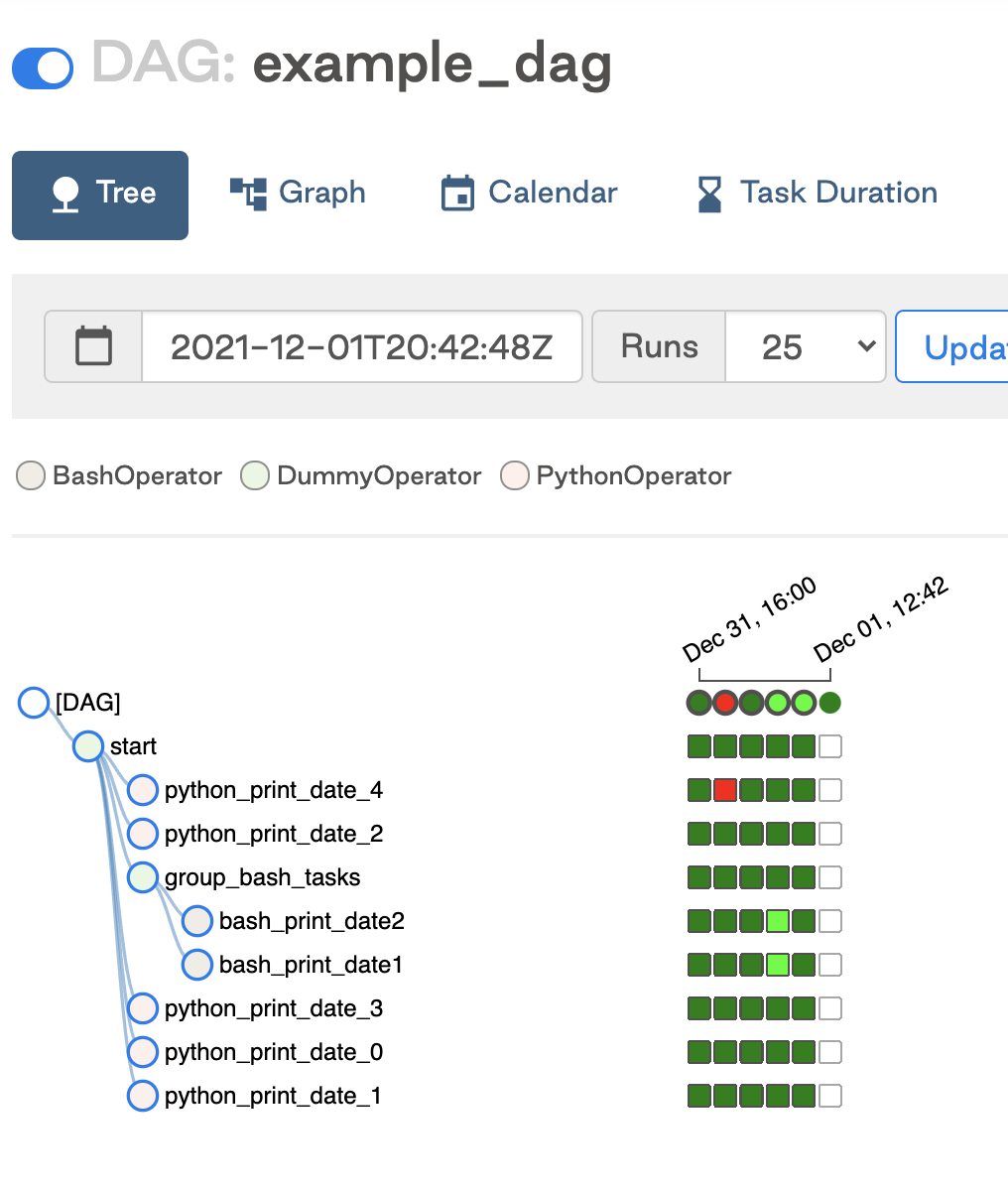Click the light green bash_print_date1 task square

[x=778, y=965]
